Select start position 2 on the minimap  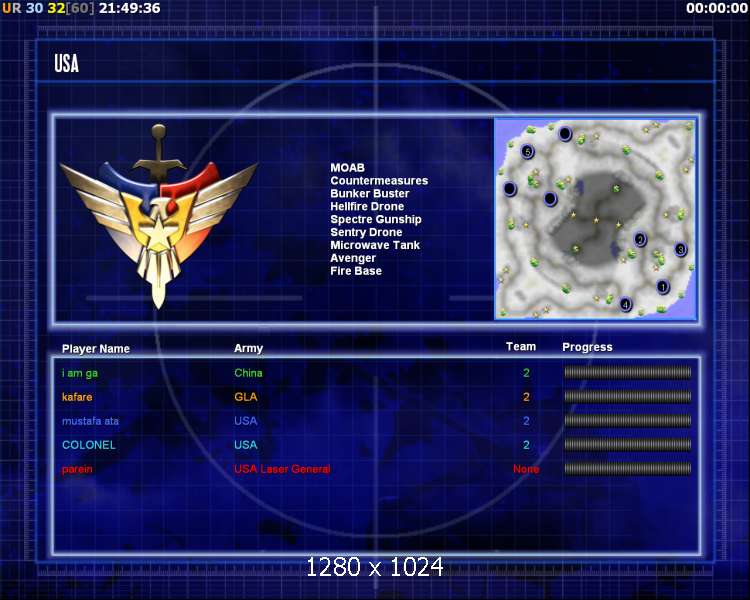point(640,239)
